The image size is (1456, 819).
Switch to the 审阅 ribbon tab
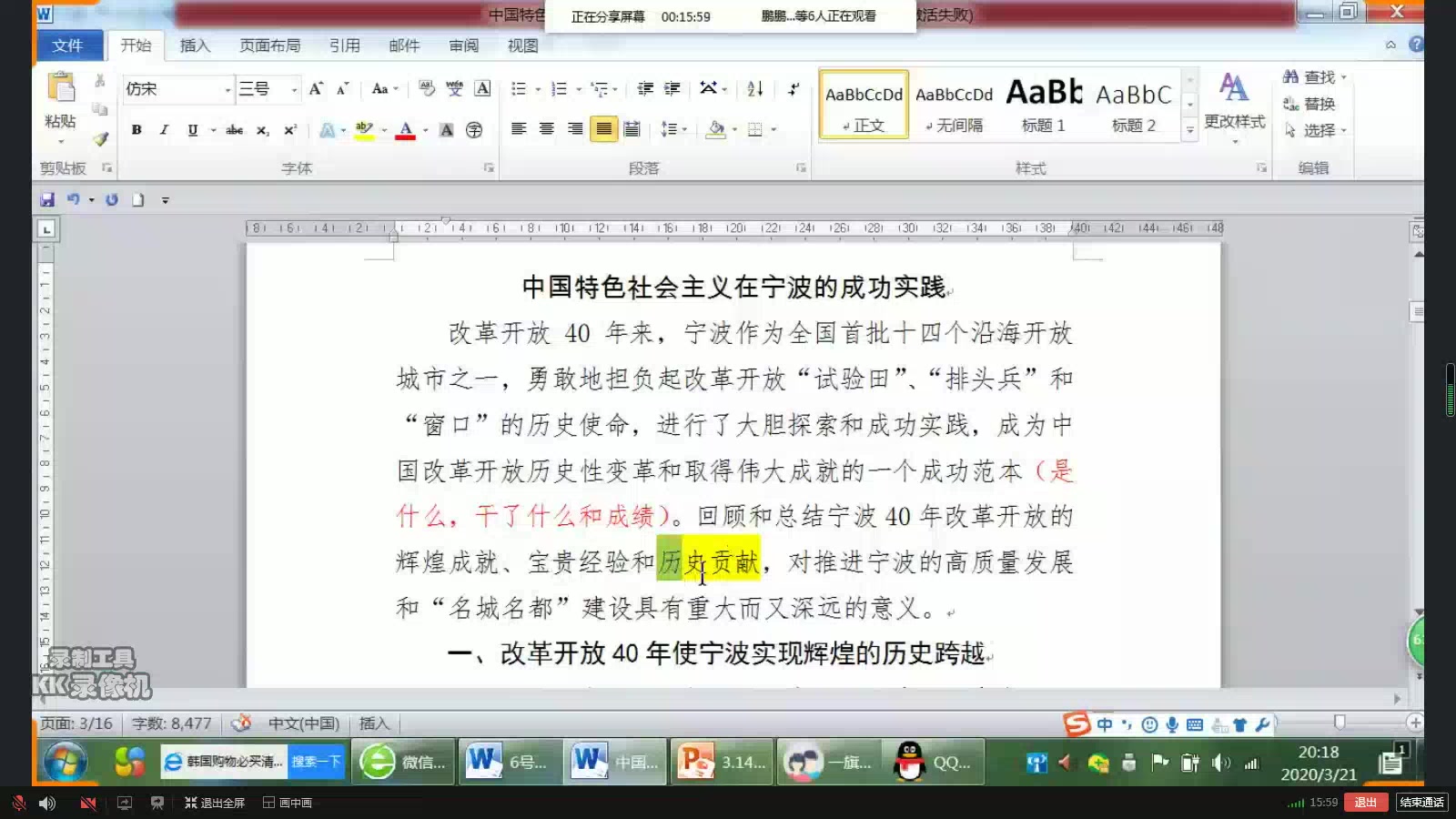tap(463, 45)
